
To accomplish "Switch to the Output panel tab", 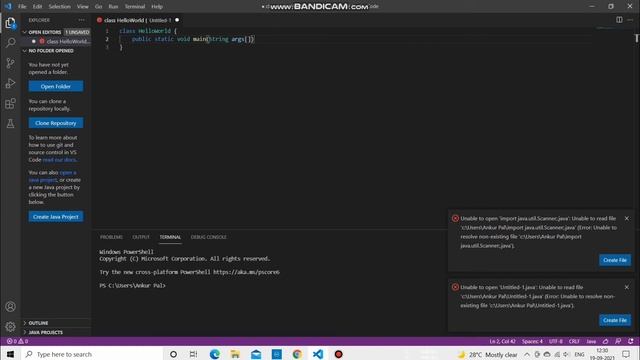I will pos(141,237).
